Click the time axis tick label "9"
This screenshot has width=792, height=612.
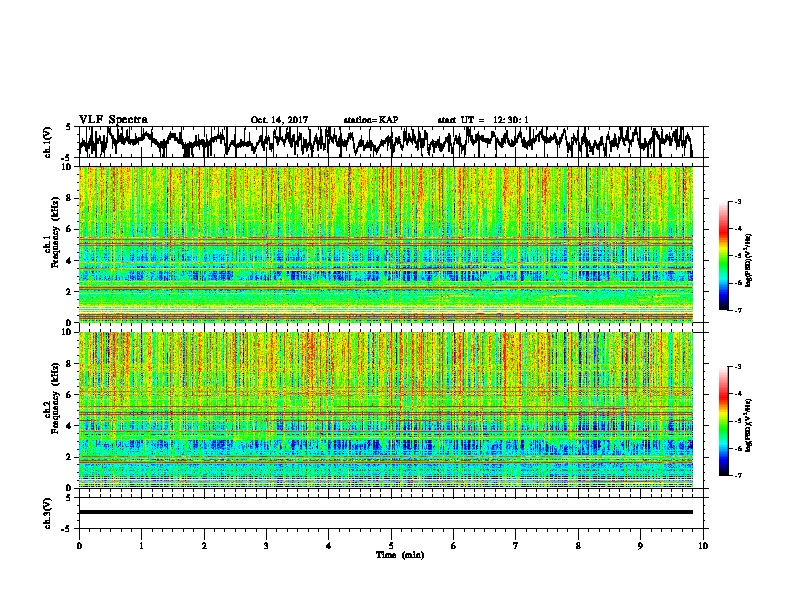click(640, 546)
